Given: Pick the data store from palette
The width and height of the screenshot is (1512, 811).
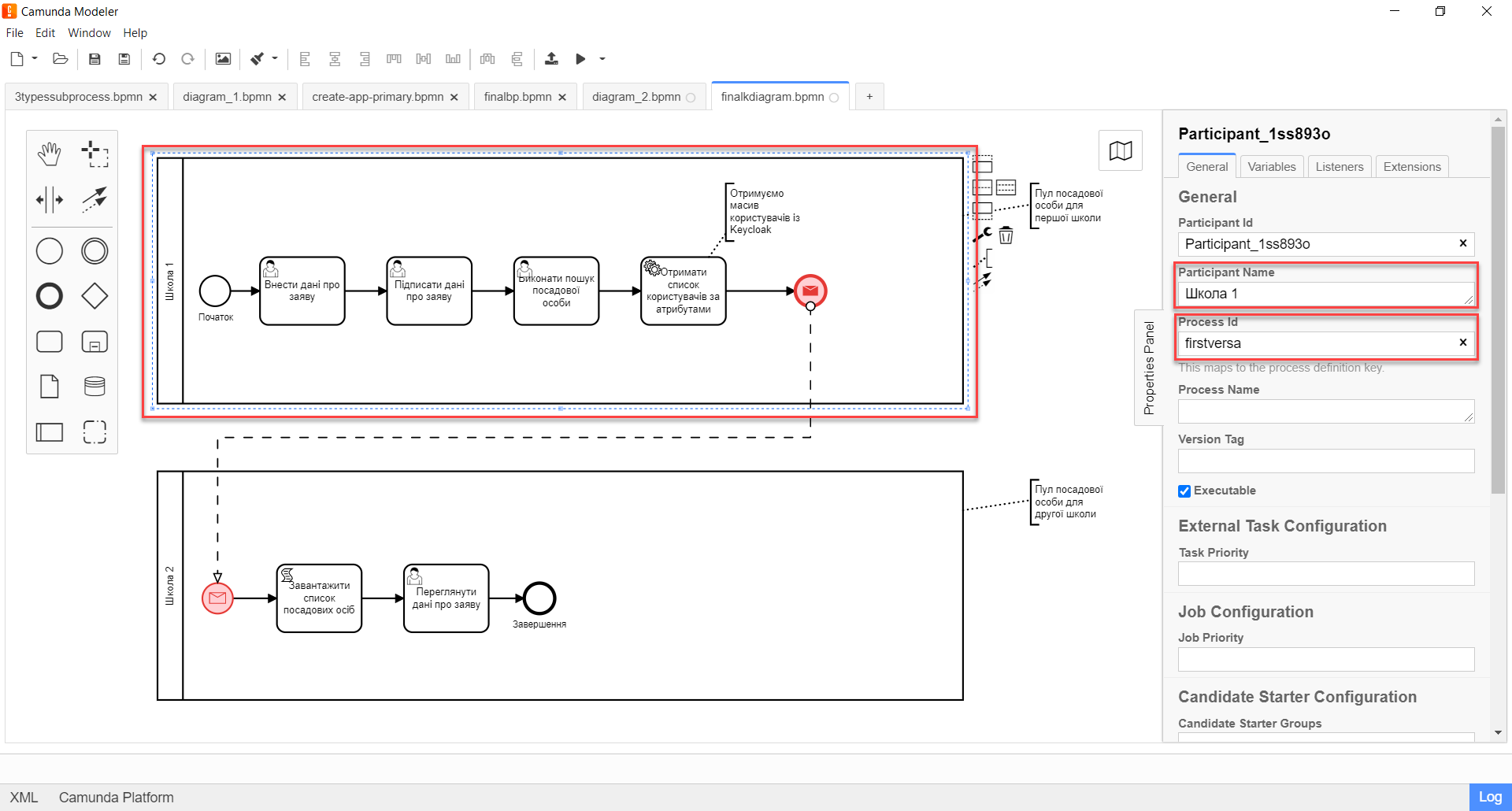Looking at the screenshot, I should pos(94,387).
